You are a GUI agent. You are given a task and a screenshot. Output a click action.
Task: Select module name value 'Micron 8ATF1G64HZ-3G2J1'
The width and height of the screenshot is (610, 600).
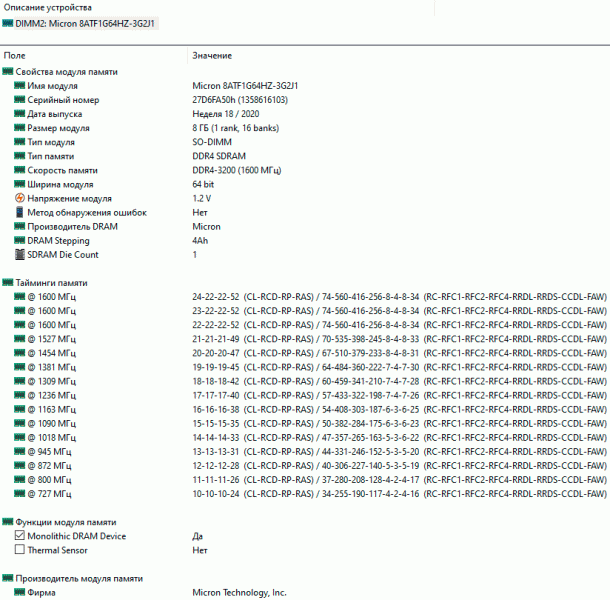pyautogui.click(x=245, y=86)
